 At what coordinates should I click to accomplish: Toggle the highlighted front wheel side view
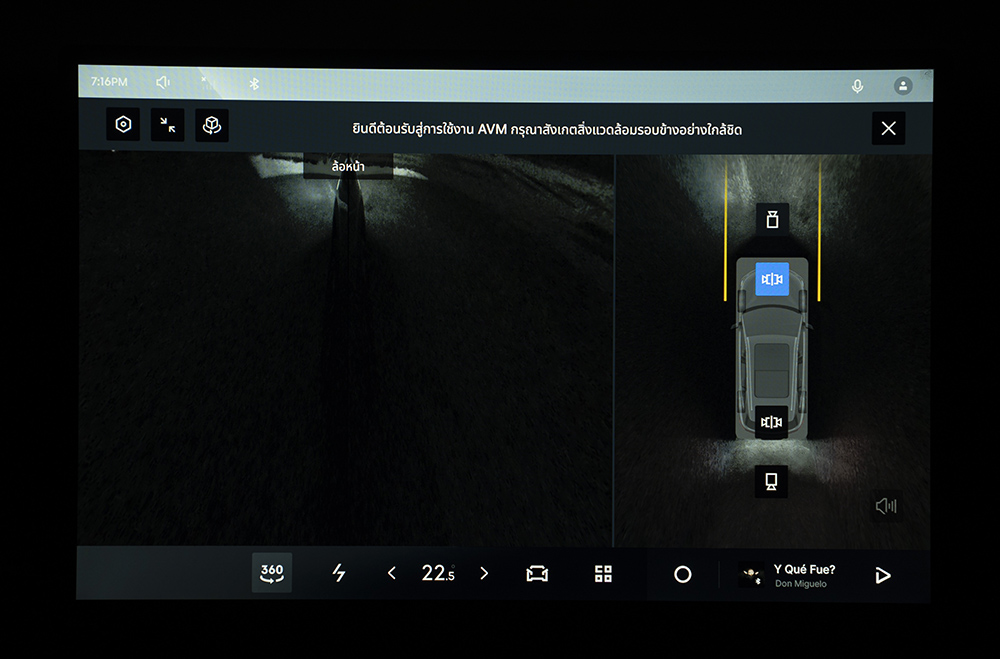772,279
